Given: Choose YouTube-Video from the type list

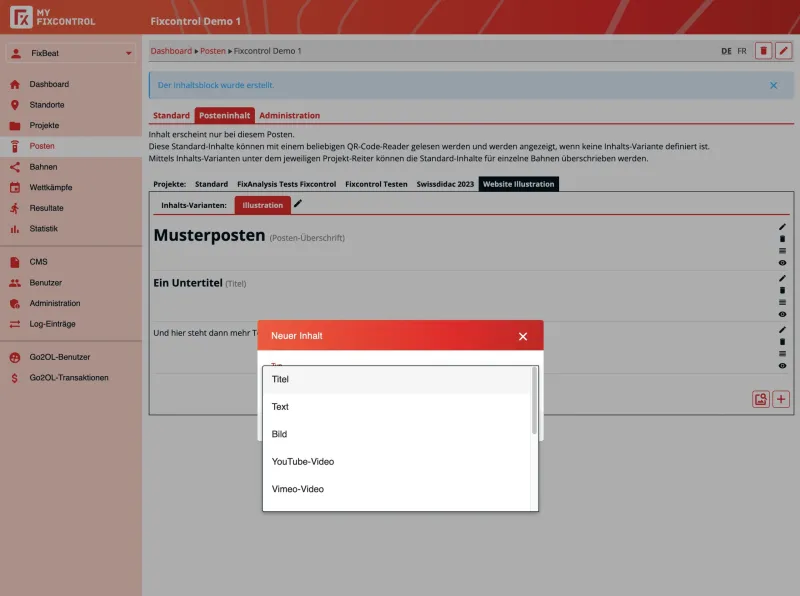Looking at the screenshot, I should tap(396, 462).
